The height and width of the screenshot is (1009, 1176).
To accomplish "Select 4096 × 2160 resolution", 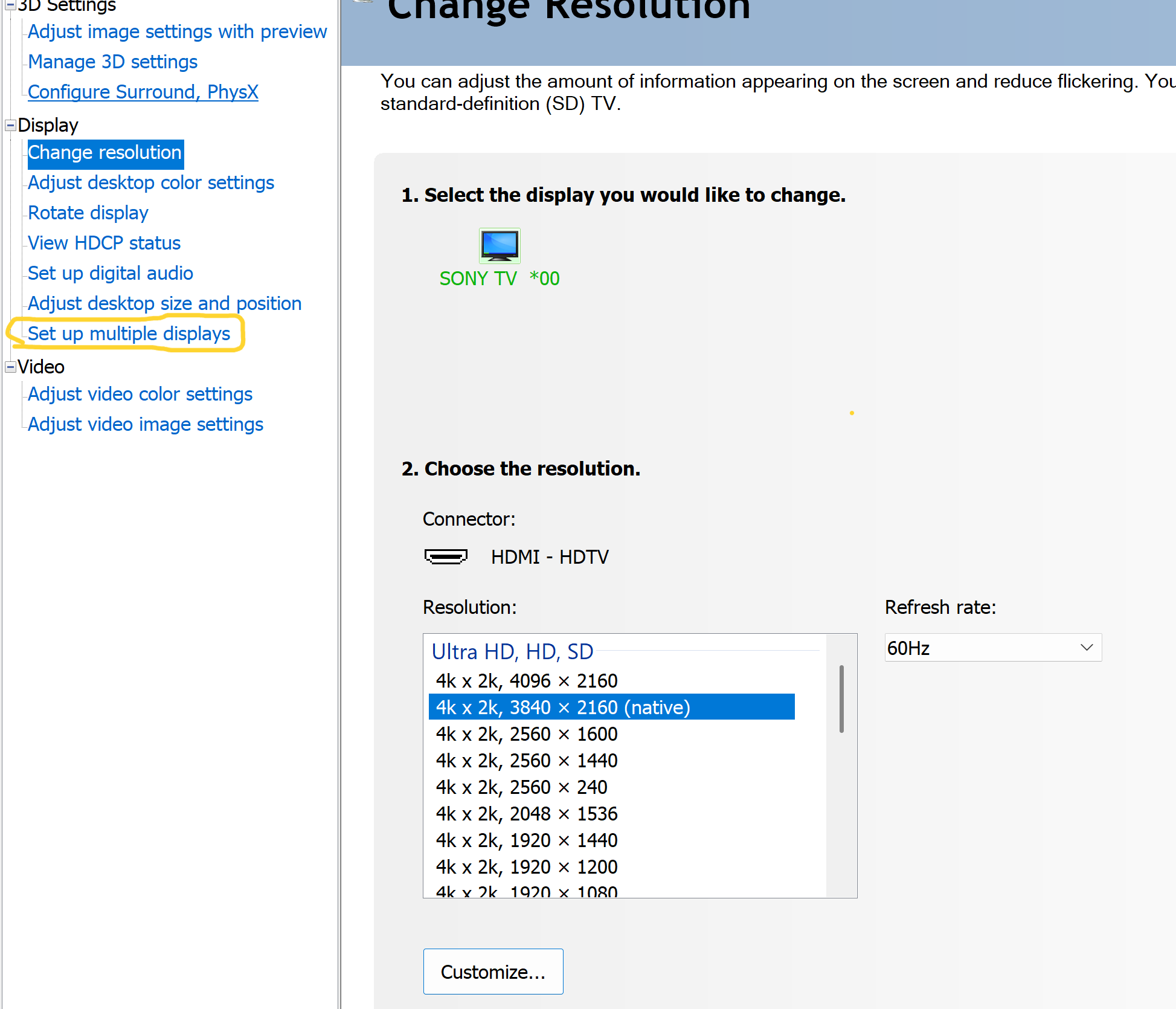I will click(526, 681).
